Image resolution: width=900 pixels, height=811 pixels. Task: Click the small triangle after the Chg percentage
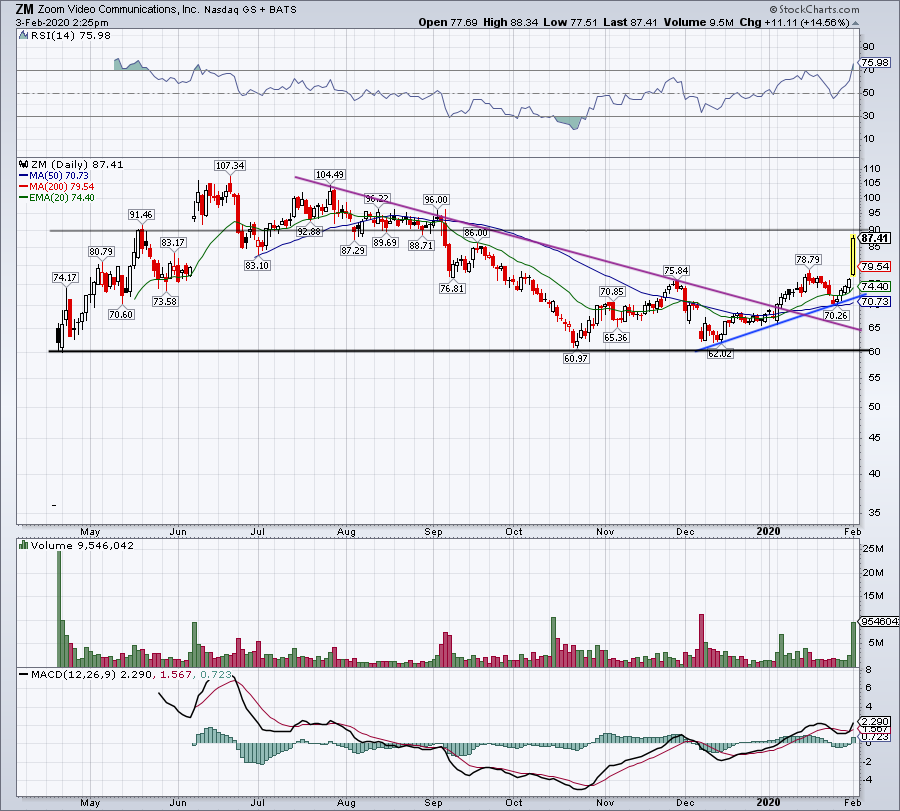[x=855, y=24]
